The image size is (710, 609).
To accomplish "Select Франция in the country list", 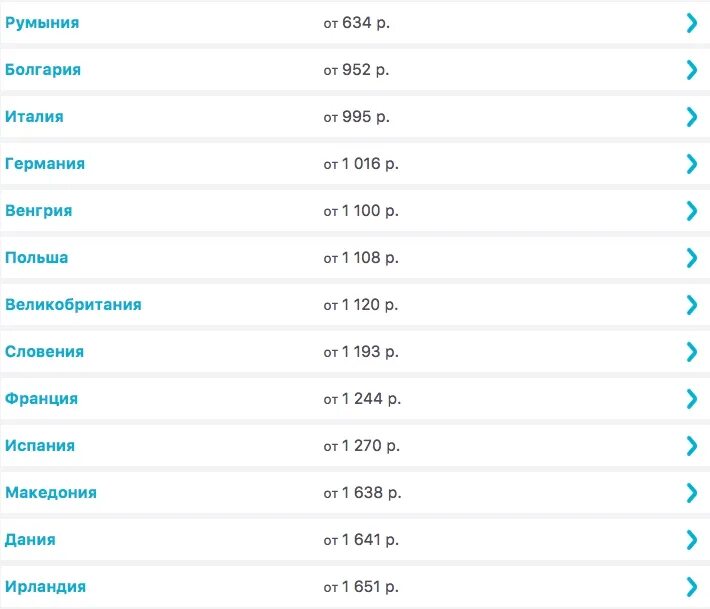I will pos(41,399).
